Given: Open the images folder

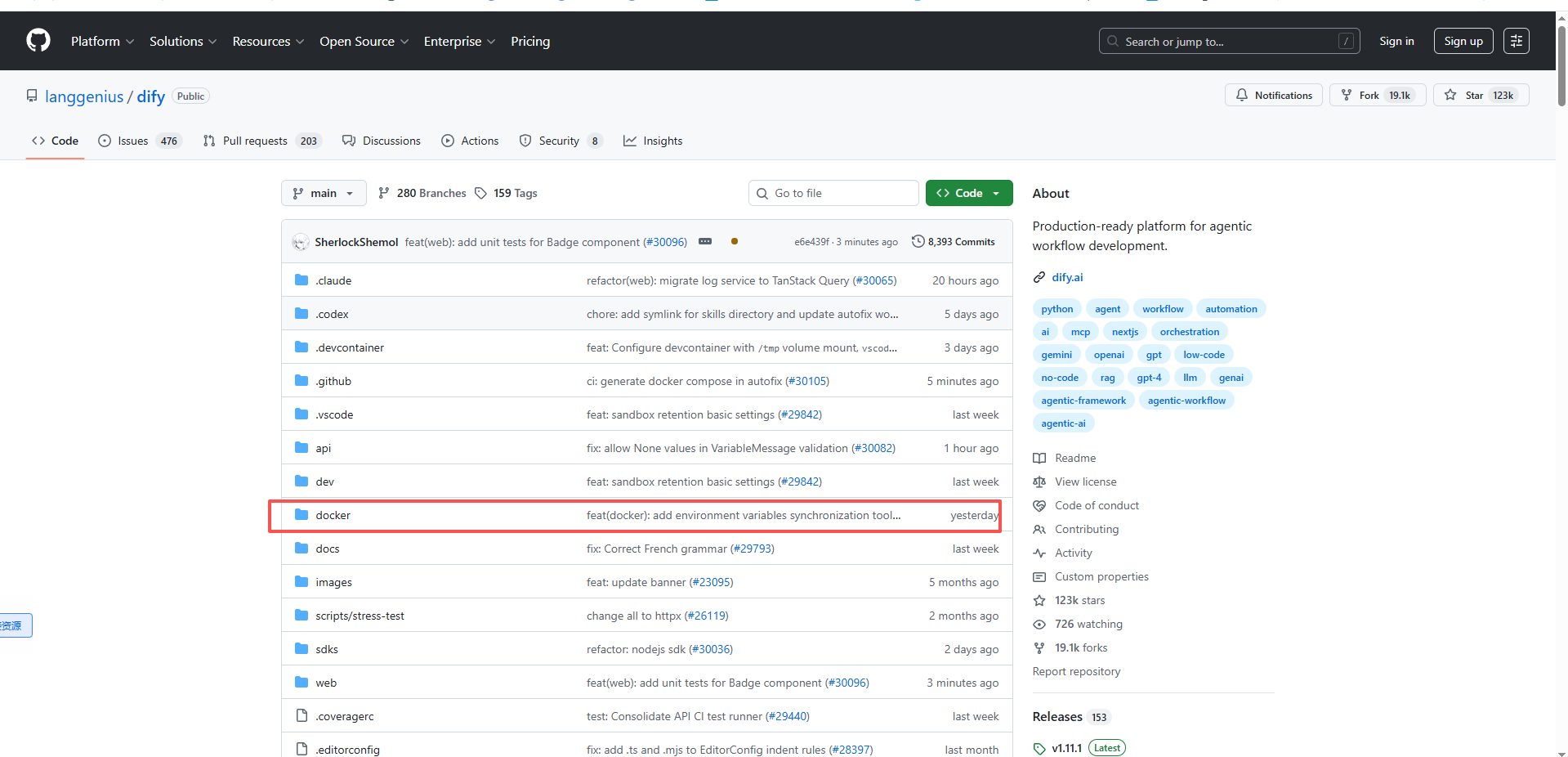Looking at the screenshot, I should (x=334, y=582).
